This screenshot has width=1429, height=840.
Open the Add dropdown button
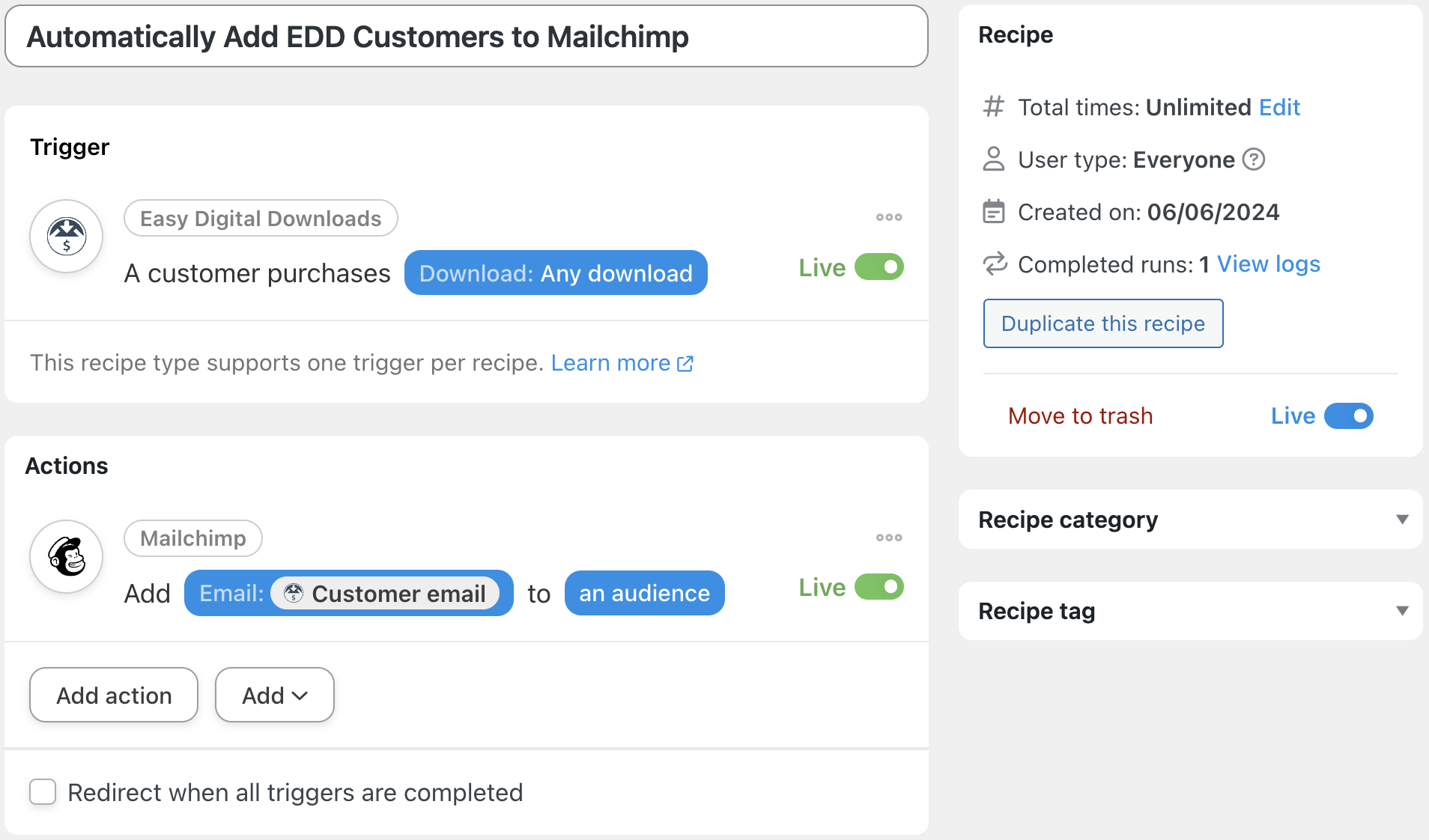coord(274,696)
